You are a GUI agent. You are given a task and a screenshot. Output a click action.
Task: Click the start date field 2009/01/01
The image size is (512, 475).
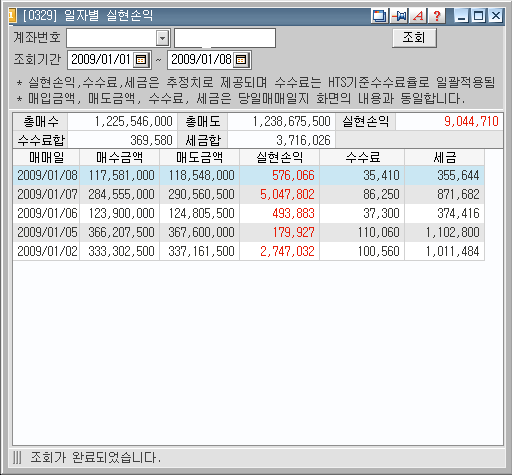101,60
